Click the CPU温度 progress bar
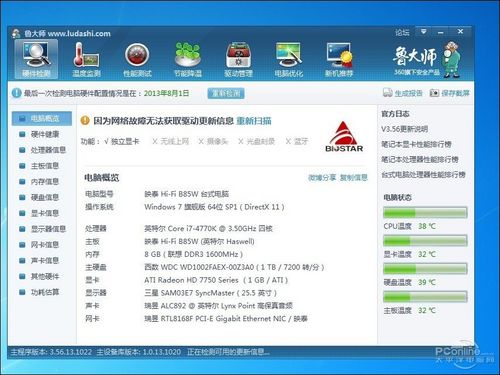 tap(425, 213)
